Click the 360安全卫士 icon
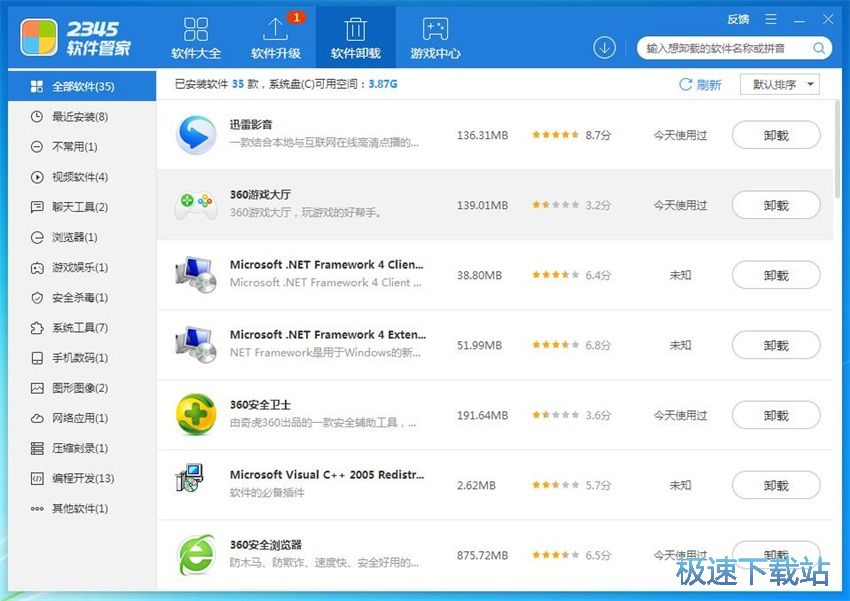The height and width of the screenshot is (601, 850). [196, 415]
